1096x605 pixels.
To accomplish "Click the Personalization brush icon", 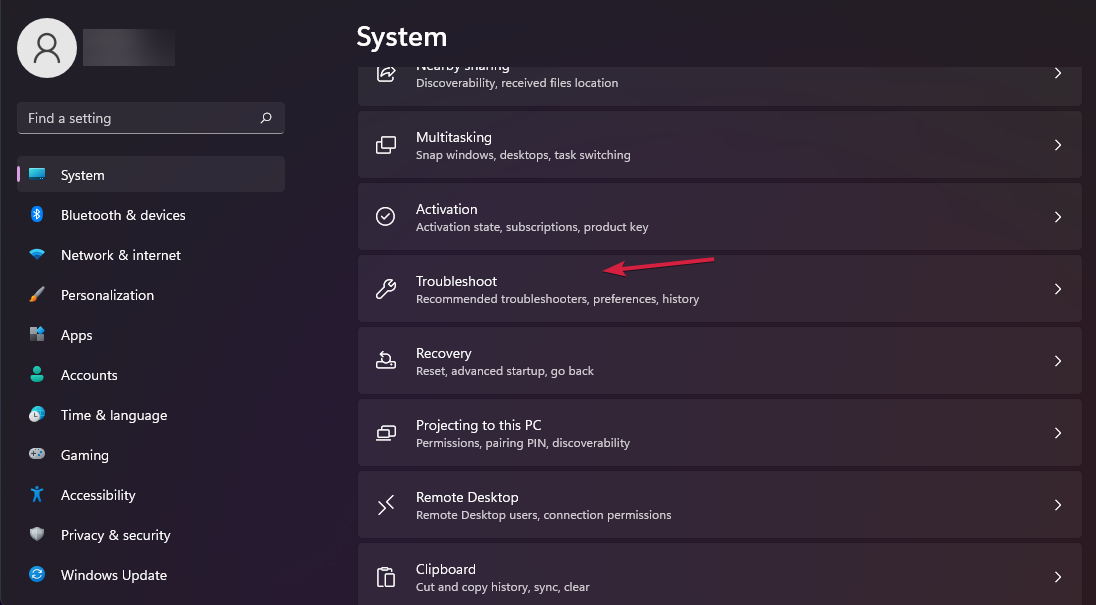I will (37, 295).
